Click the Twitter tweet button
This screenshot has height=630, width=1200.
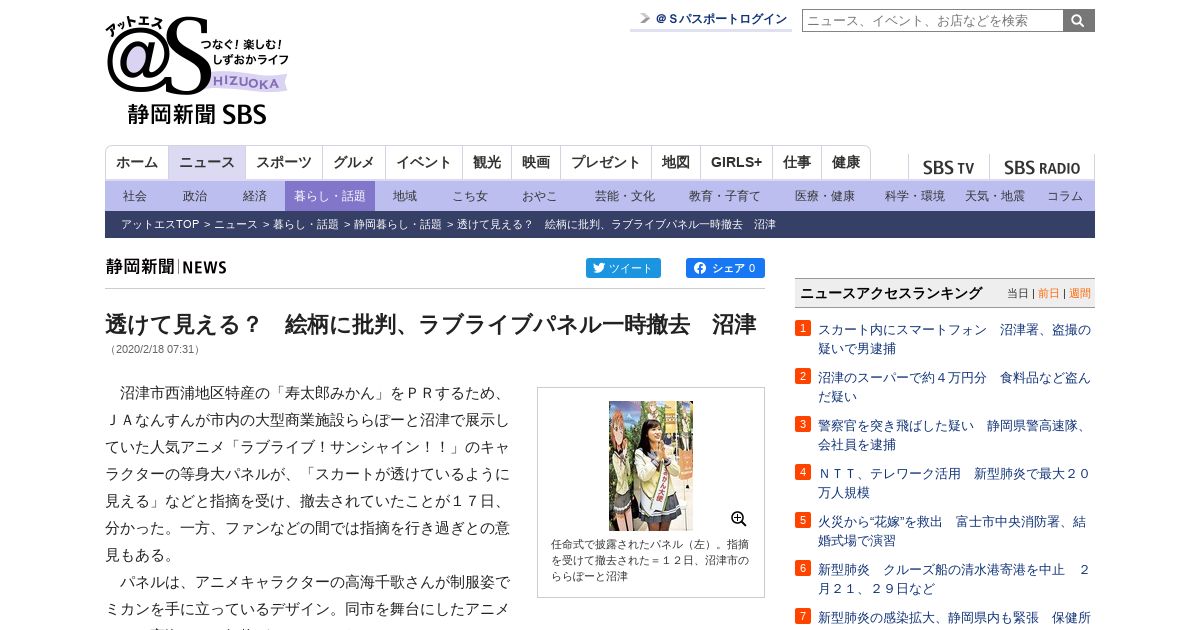(623, 268)
